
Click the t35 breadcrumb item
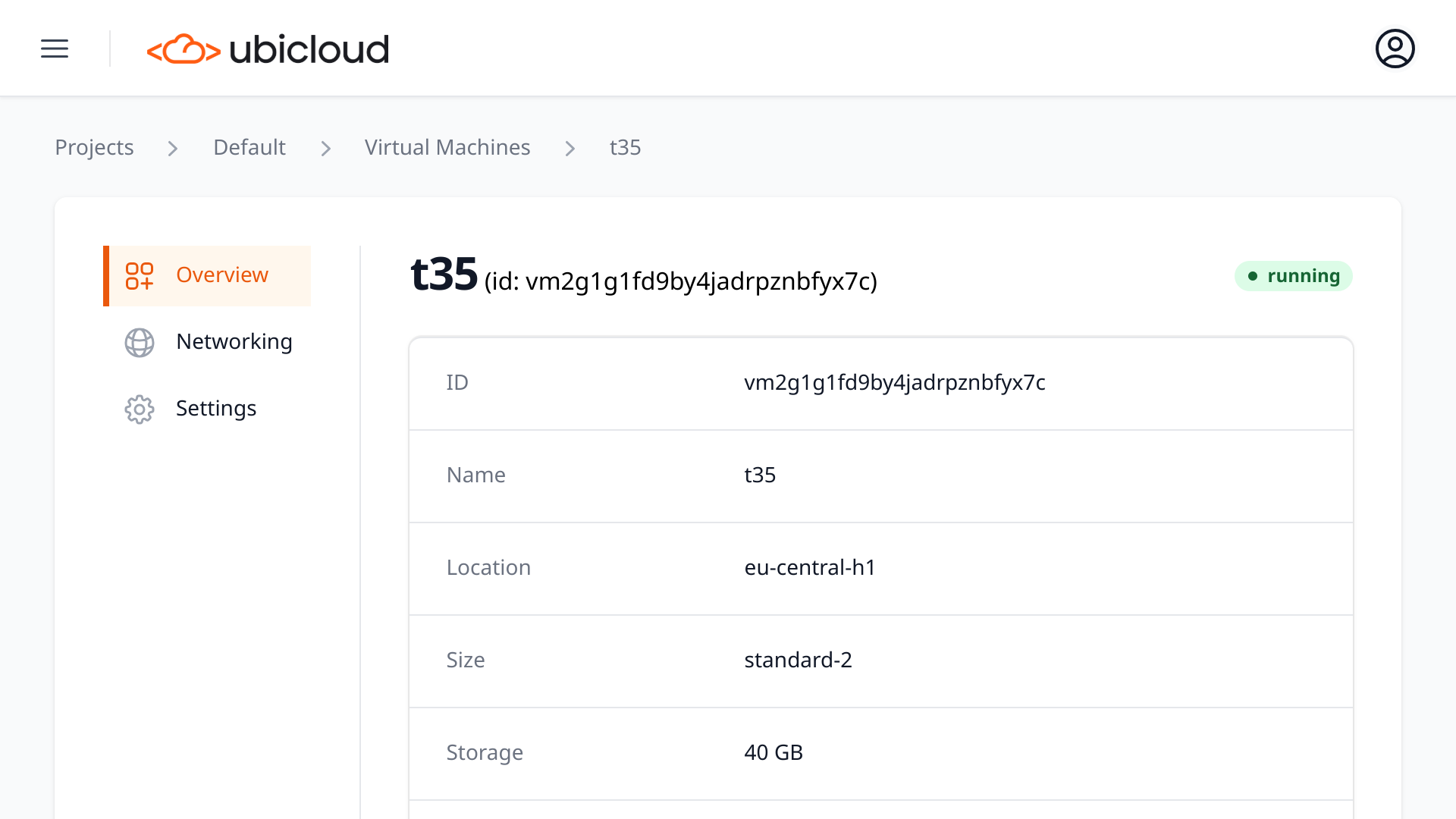625,147
